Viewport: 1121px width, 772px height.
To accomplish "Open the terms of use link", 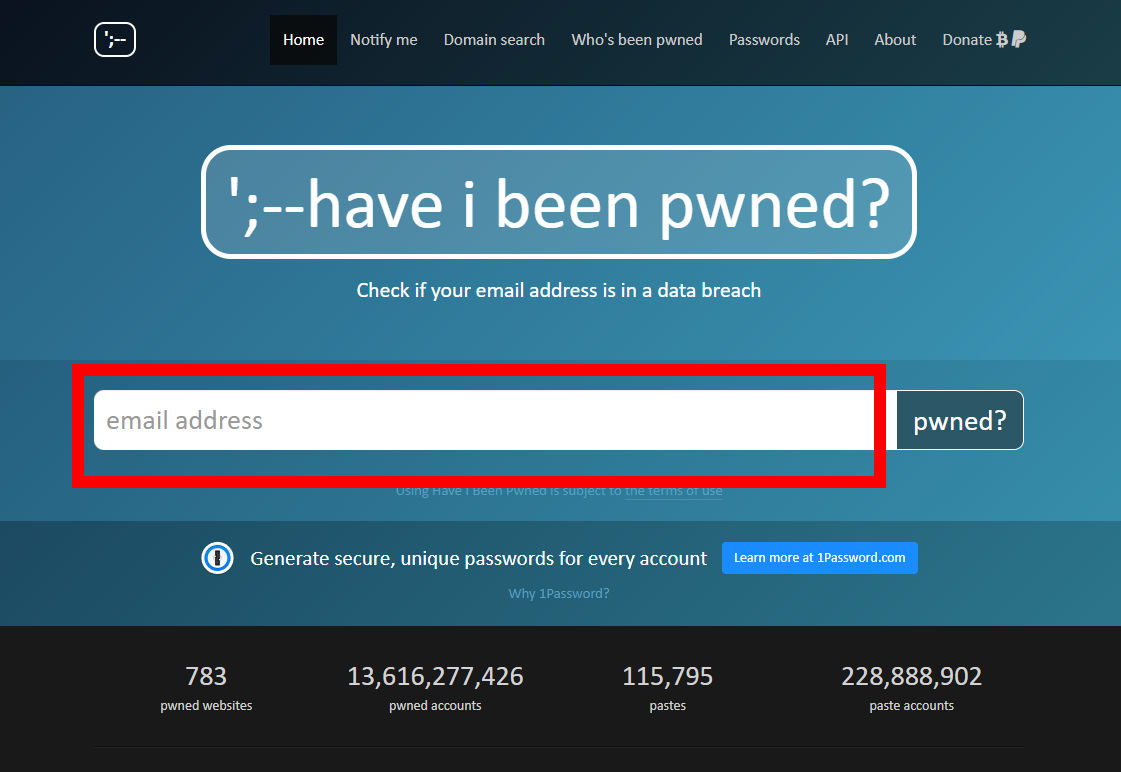I will coord(673,491).
